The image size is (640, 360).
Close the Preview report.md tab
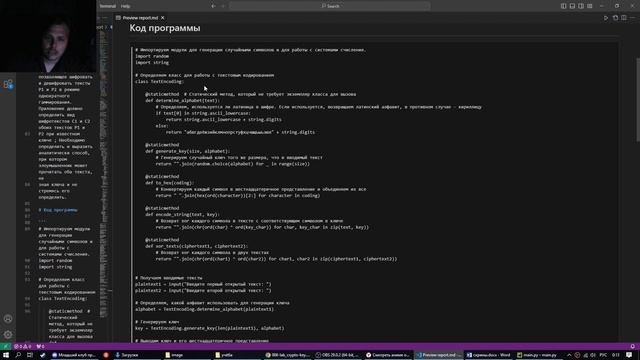(162, 18)
